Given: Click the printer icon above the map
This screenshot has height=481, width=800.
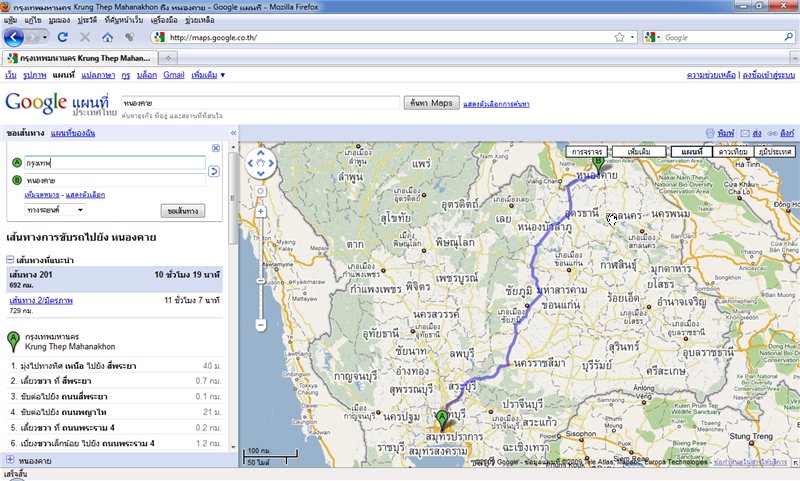Looking at the screenshot, I should click(x=710, y=133).
